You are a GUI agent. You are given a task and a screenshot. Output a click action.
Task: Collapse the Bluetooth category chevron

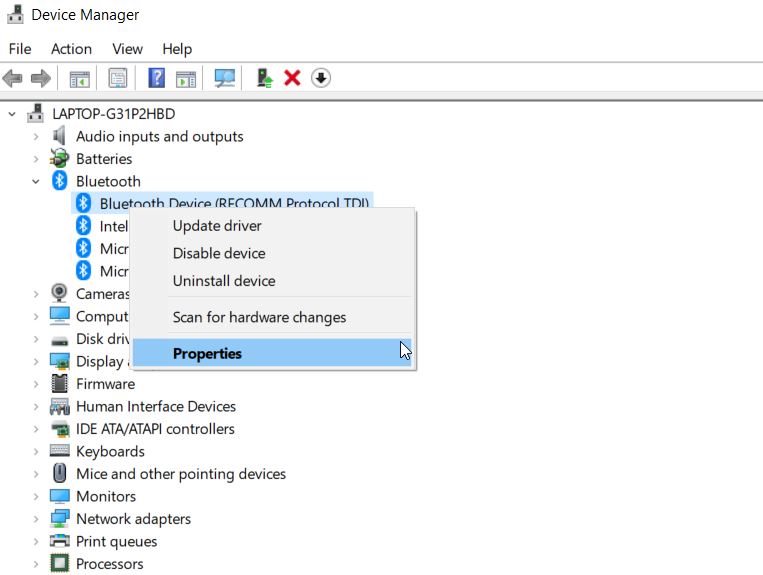tap(36, 181)
